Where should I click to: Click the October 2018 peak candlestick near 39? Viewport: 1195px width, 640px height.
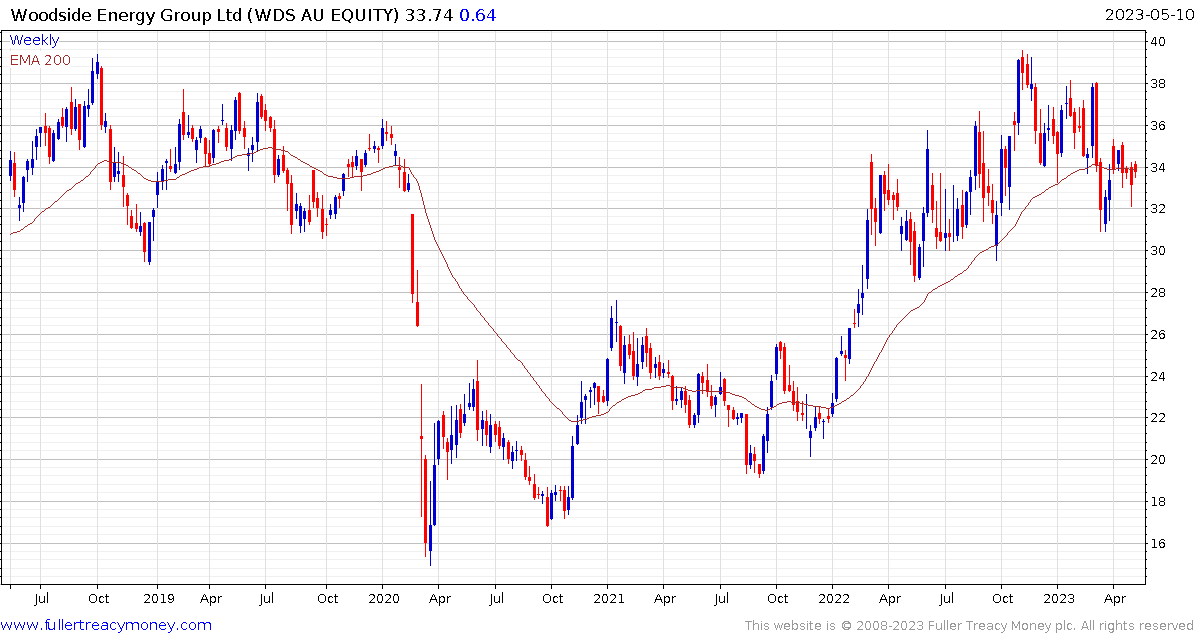coord(97,67)
